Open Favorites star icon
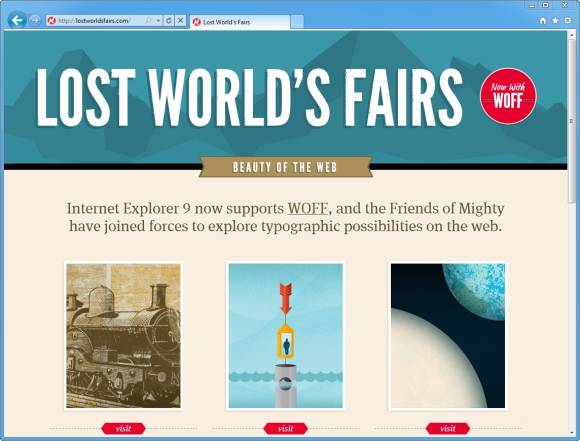This screenshot has height=441, width=580. point(555,21)
